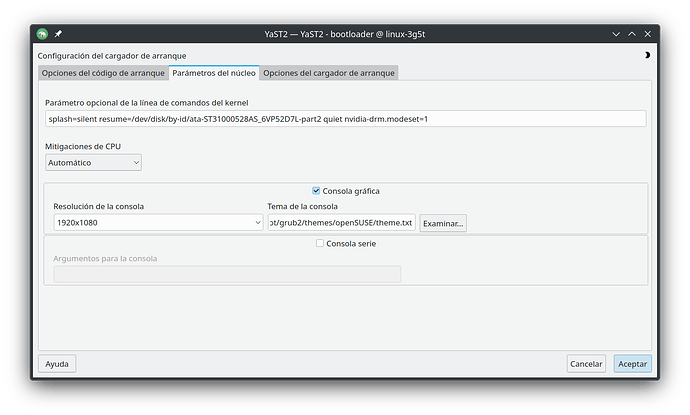Click the Aceptar button
Viewport: 690px width, 415px height.
(632, 364)
